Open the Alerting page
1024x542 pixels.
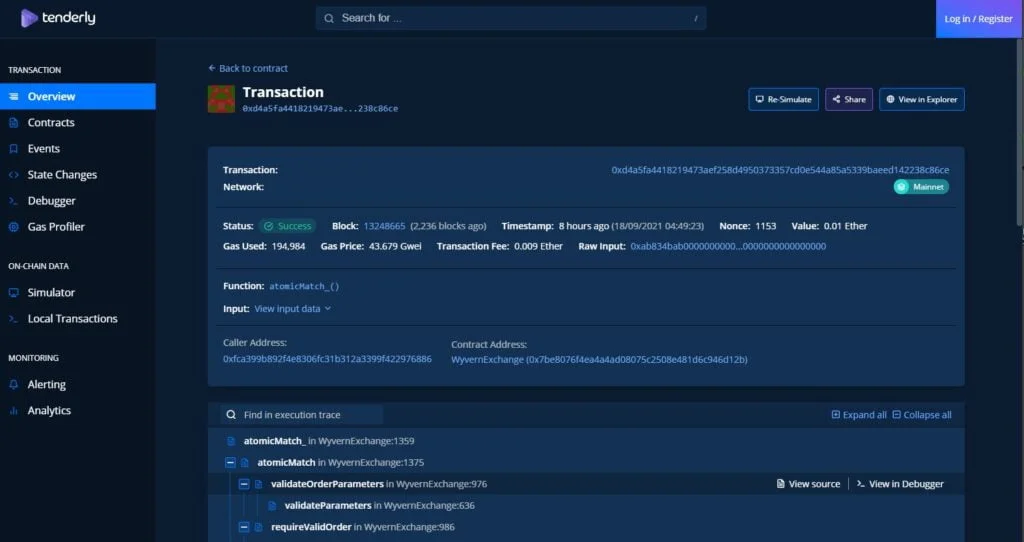[78, 384]
